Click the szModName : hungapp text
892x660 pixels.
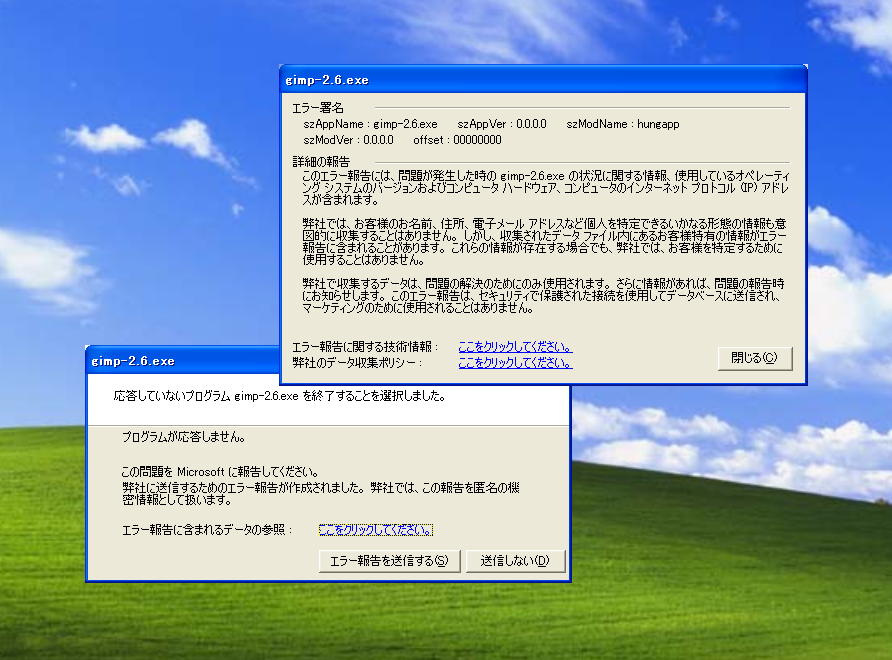pos(623,124)
